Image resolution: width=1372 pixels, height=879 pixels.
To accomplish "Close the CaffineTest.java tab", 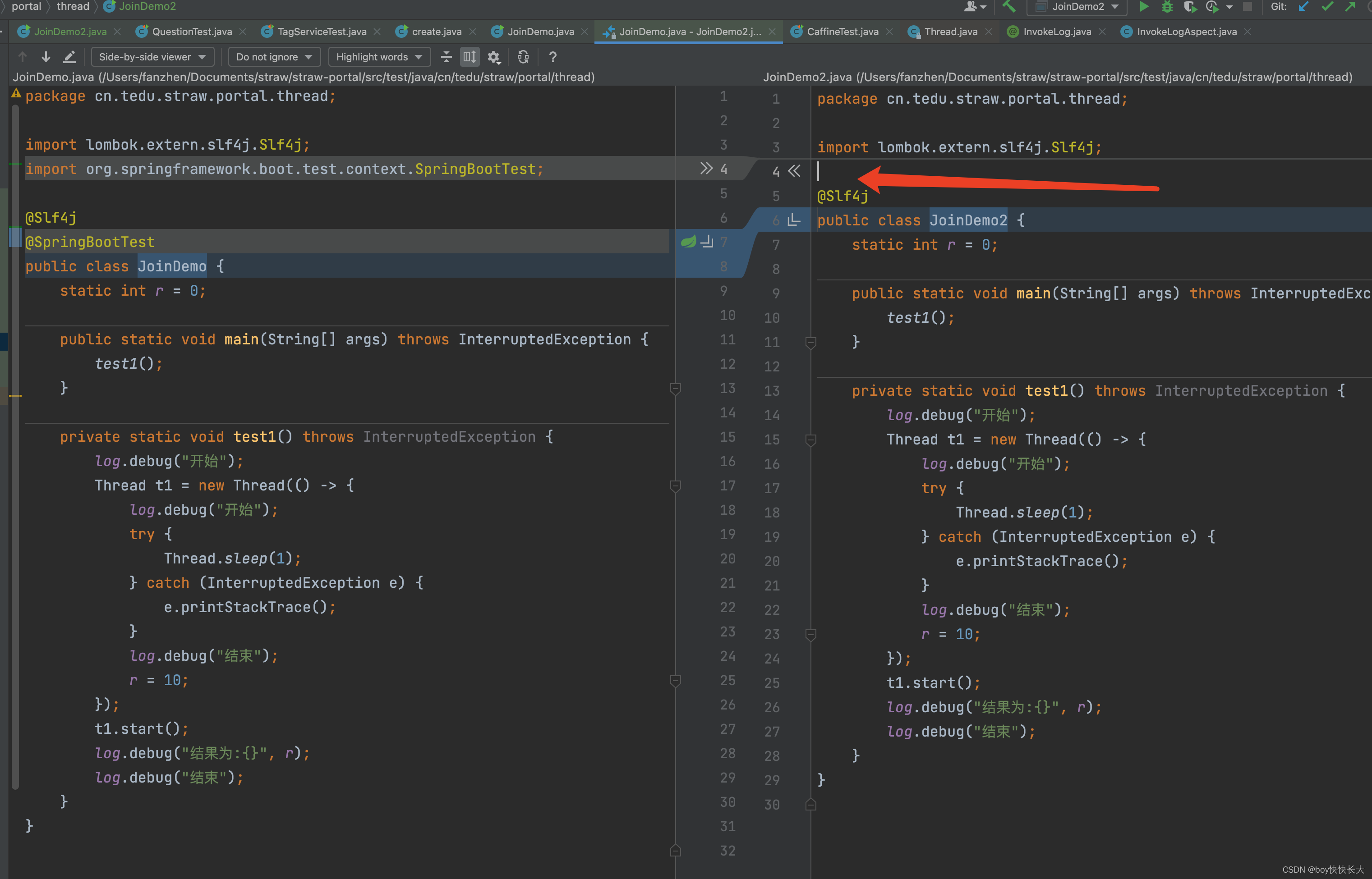I will click(889, 32).
